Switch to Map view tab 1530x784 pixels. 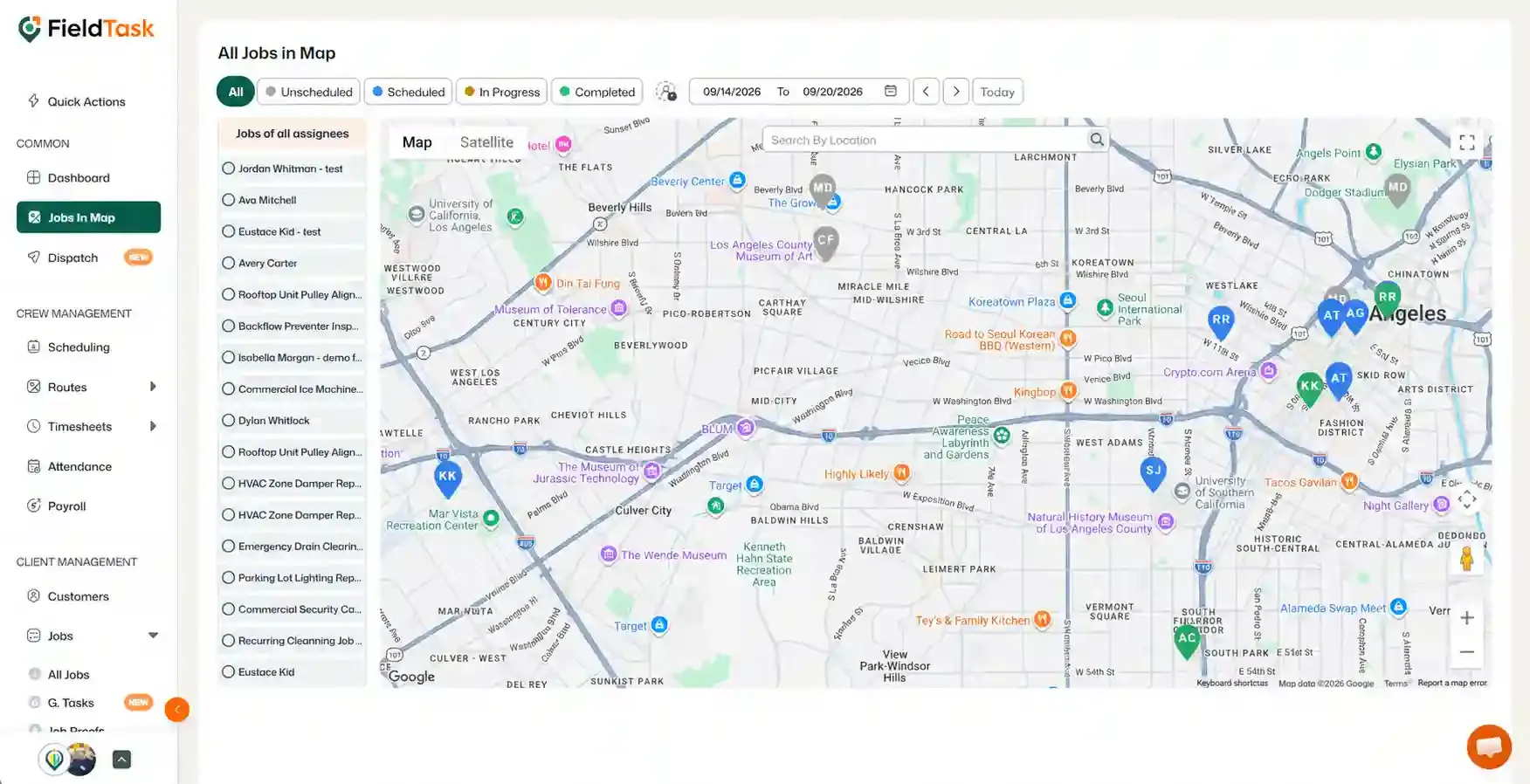point(417,141)
